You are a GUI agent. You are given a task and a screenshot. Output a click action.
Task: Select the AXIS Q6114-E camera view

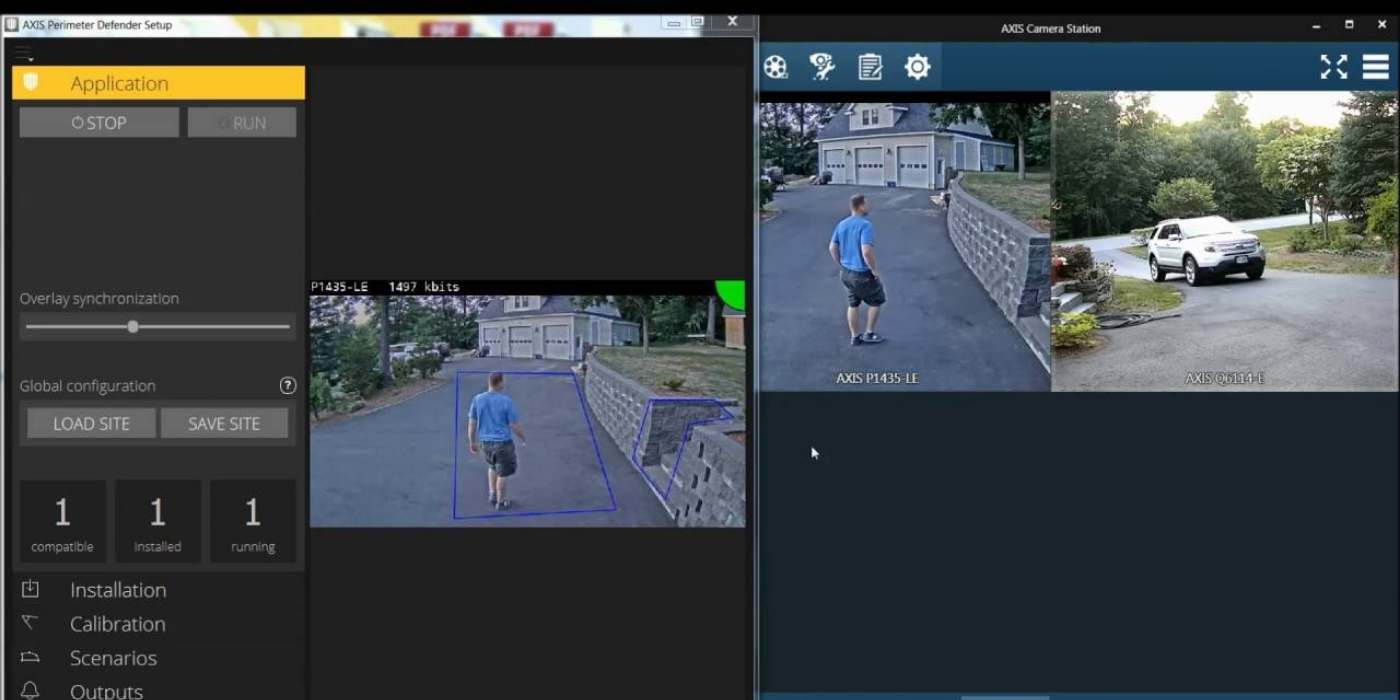tap(1224, 240)
